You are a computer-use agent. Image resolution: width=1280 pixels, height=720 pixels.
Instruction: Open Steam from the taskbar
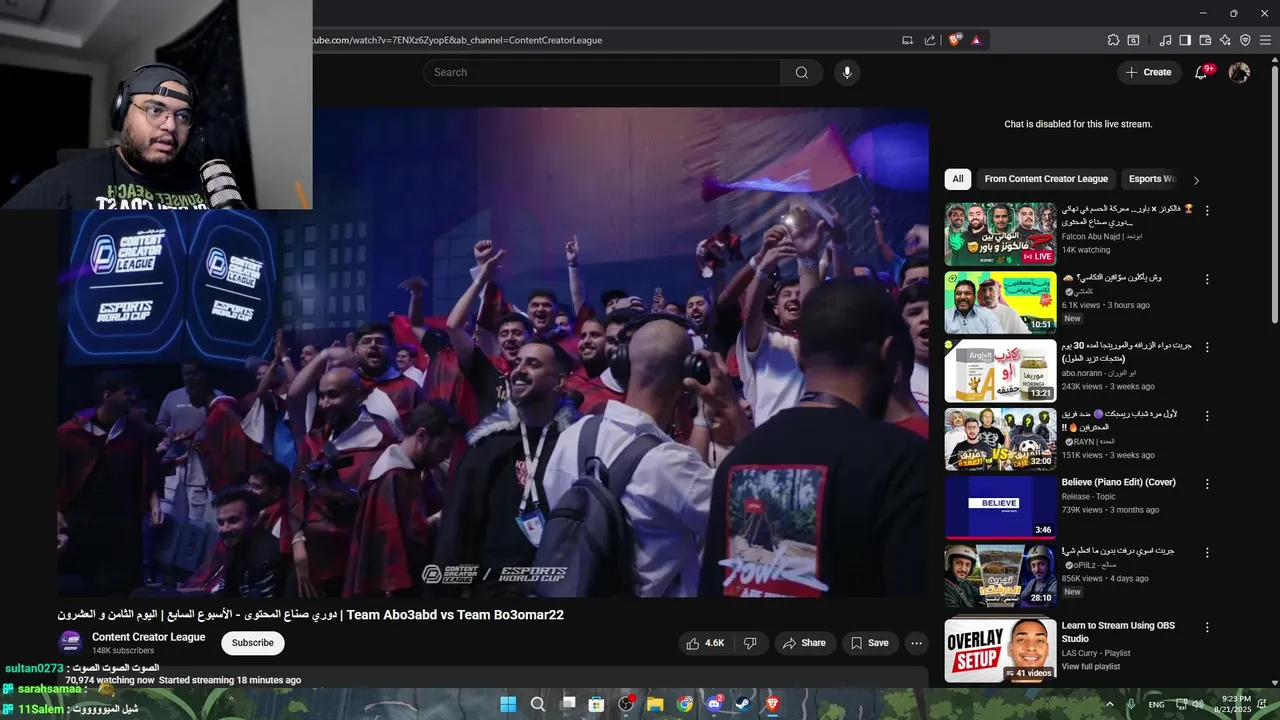(743, 704)
